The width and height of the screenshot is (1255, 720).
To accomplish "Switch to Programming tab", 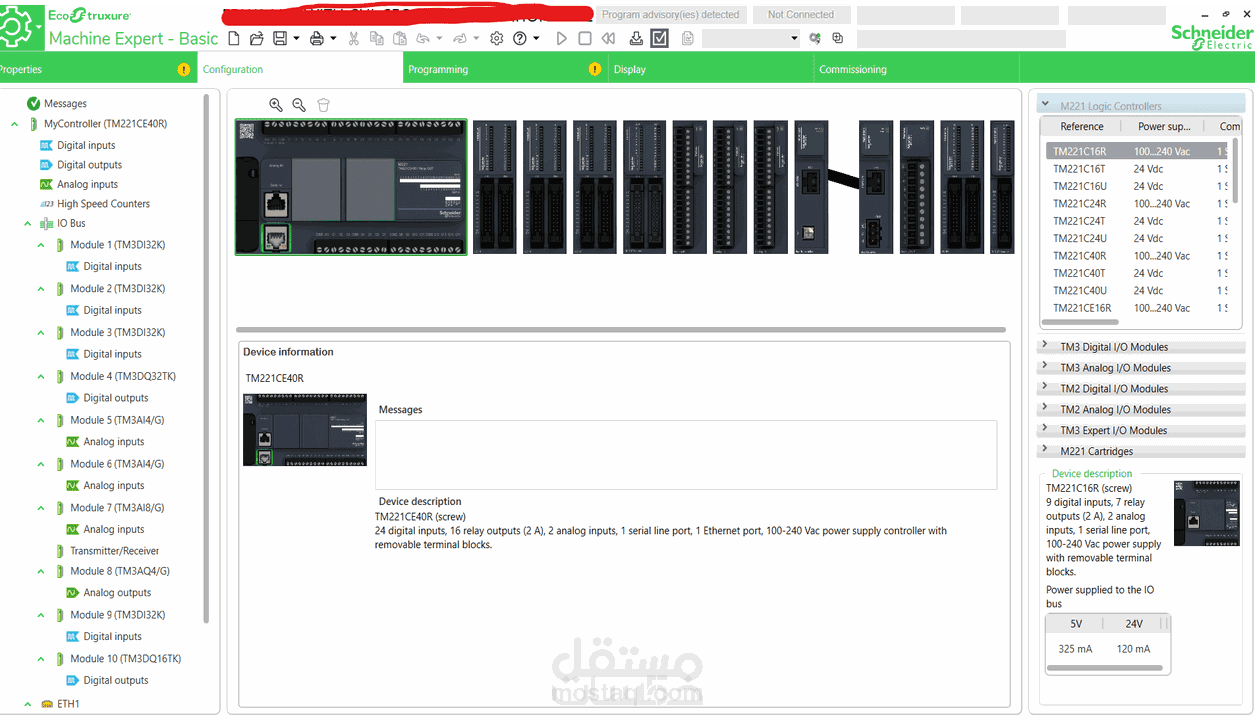I will coord(507,69).
